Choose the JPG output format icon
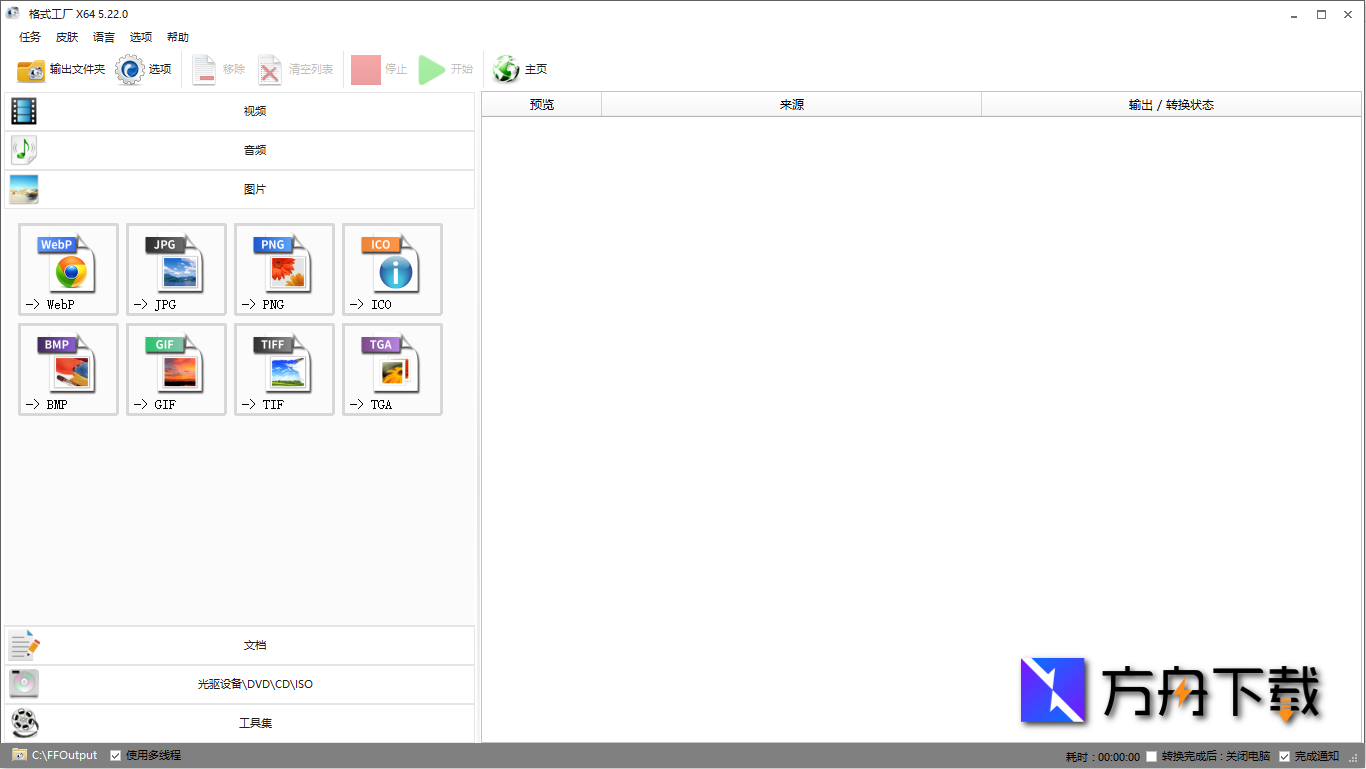Image resolution: width=1366 pixels, height=769 pixels. click(x=176, y=269)
